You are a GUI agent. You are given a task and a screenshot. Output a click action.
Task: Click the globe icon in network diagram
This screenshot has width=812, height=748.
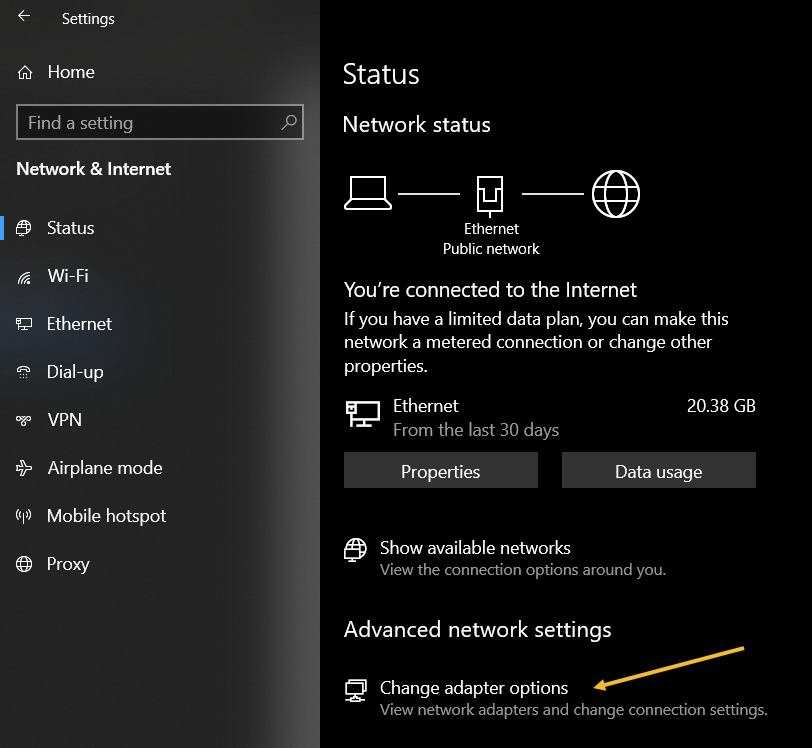tap(615, 193)
